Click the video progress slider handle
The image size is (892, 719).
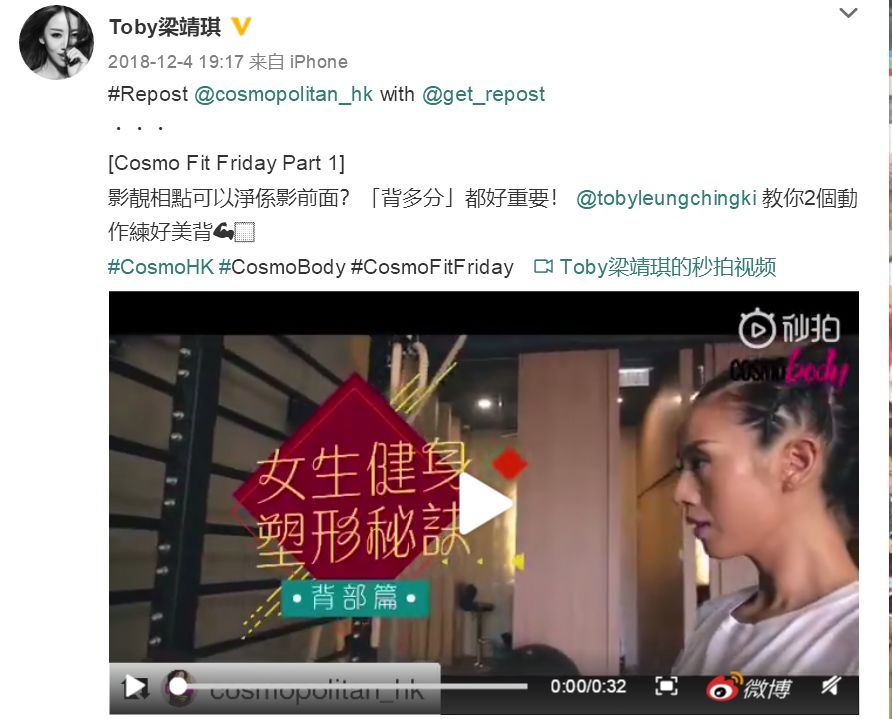coord(178,687)
